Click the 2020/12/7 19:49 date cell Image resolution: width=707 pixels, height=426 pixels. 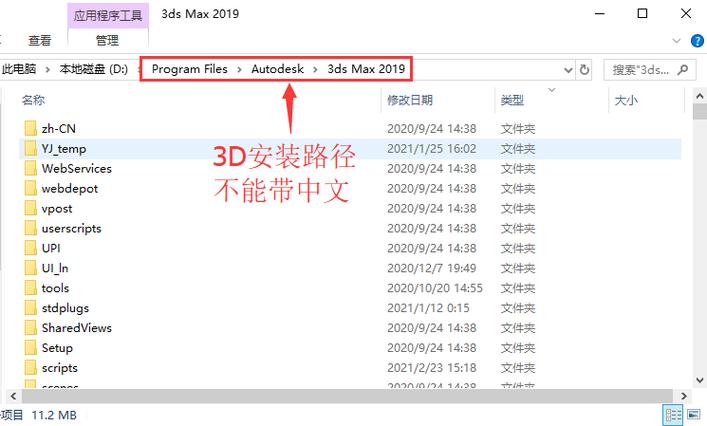[432, 268]
